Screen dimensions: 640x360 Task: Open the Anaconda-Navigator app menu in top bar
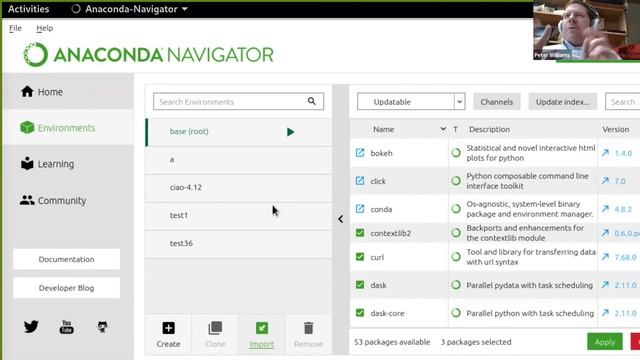129,9
